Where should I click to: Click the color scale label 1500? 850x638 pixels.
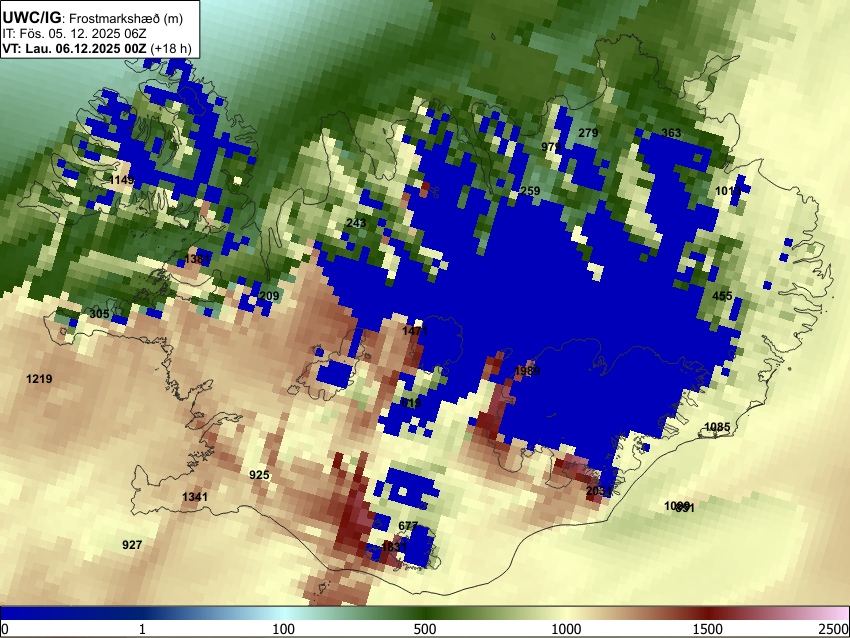708,629
